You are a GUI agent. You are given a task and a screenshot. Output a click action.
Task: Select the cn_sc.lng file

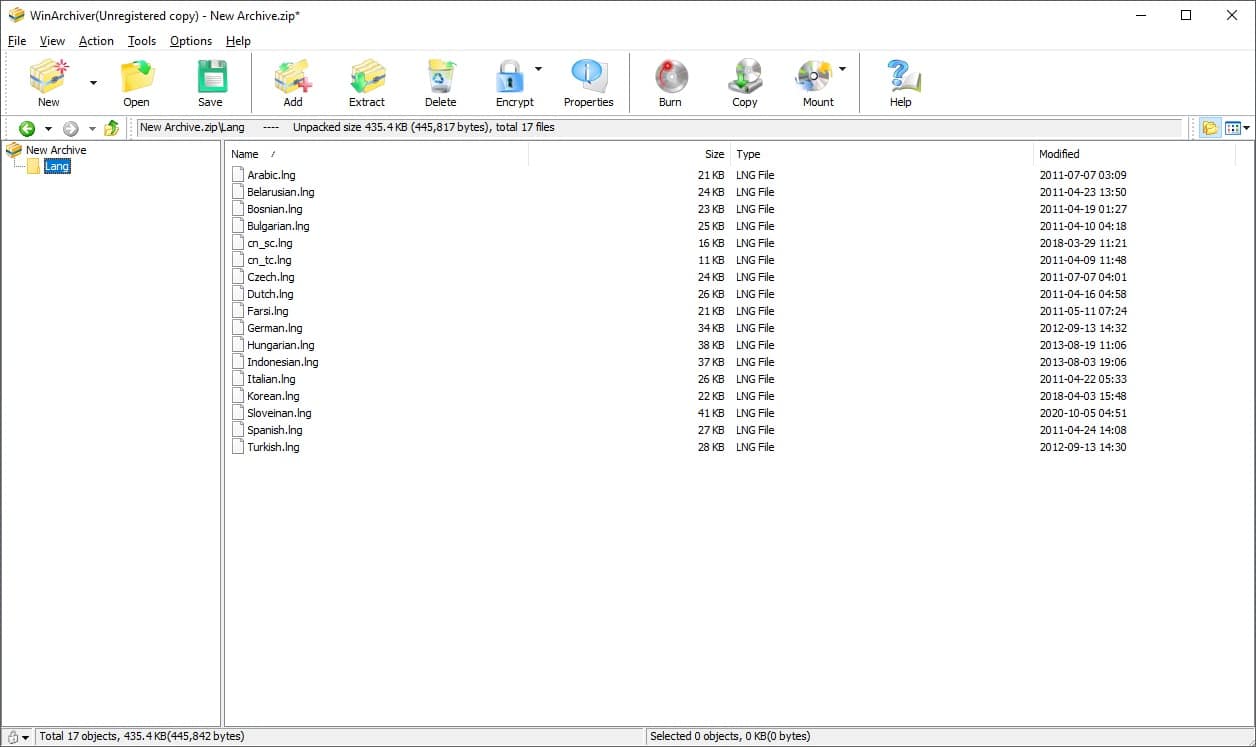[x=270, y=243]
